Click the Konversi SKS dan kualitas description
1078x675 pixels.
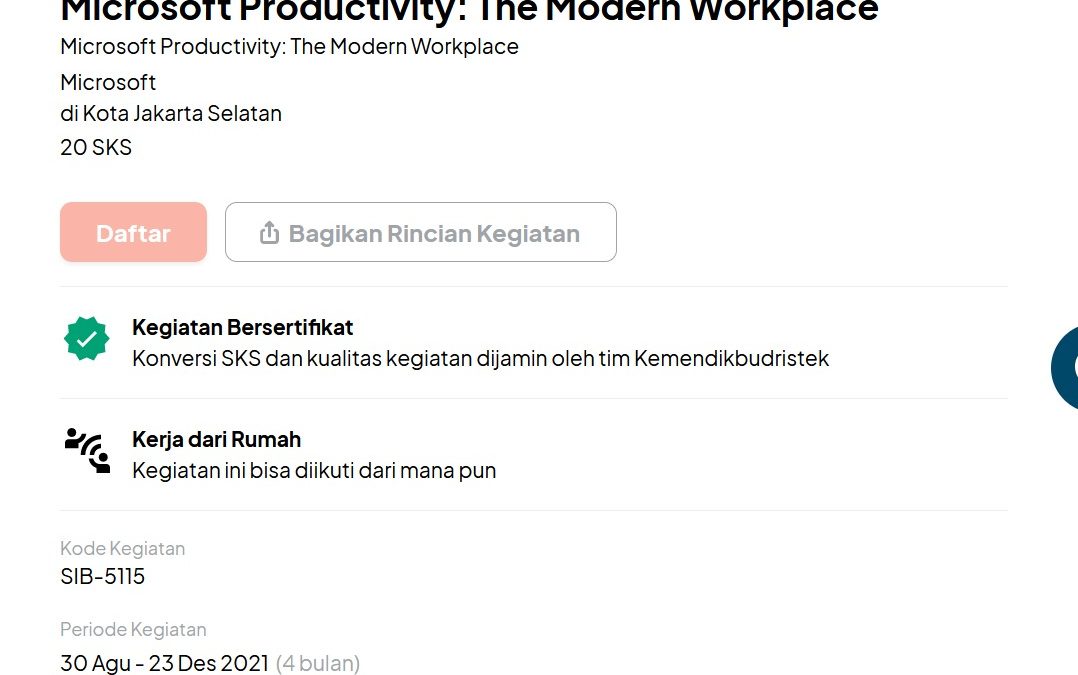[x=481, y=359]
